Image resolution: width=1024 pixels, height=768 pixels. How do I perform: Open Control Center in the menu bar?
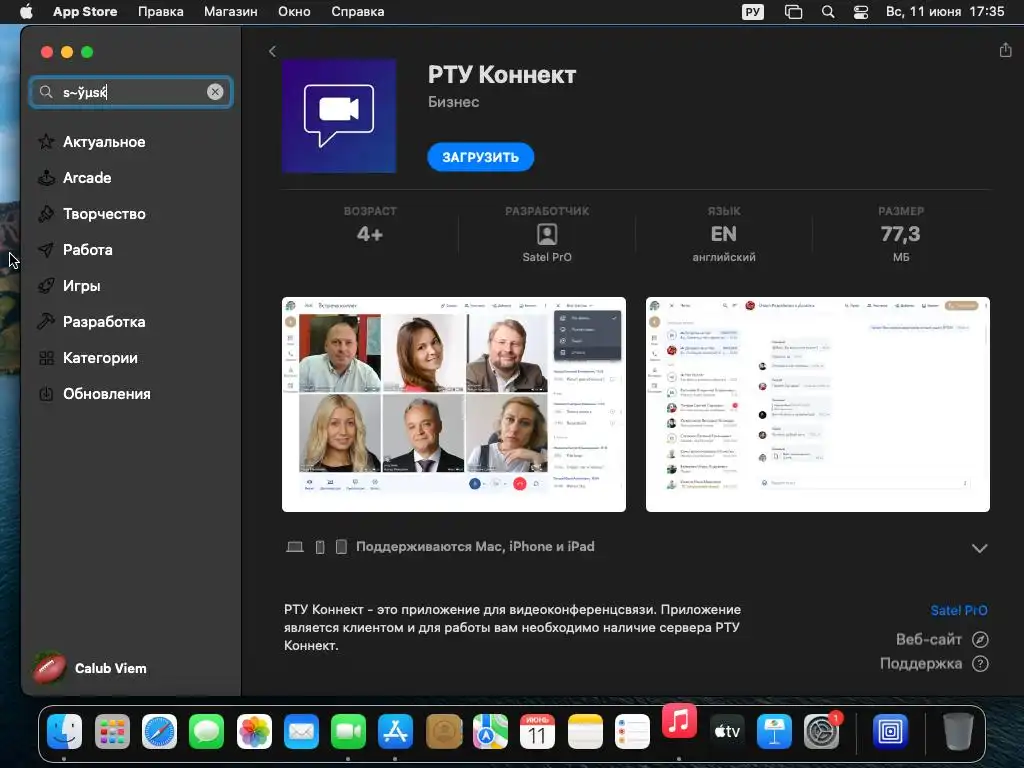pyautogui.click(x=861, y=12)
